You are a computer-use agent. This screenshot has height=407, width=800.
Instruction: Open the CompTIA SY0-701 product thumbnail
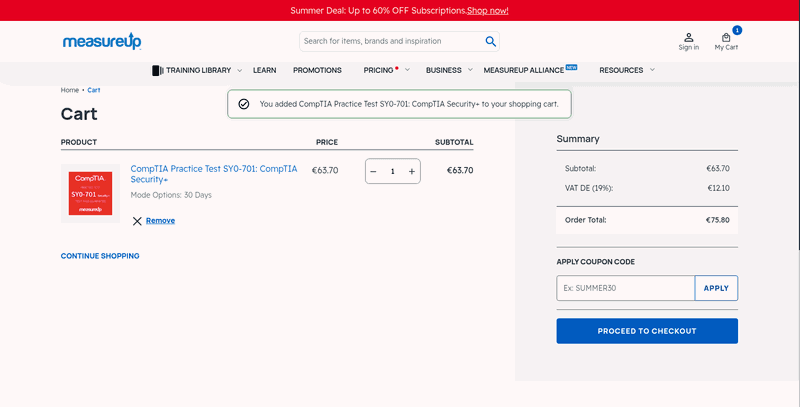(90, 193)
